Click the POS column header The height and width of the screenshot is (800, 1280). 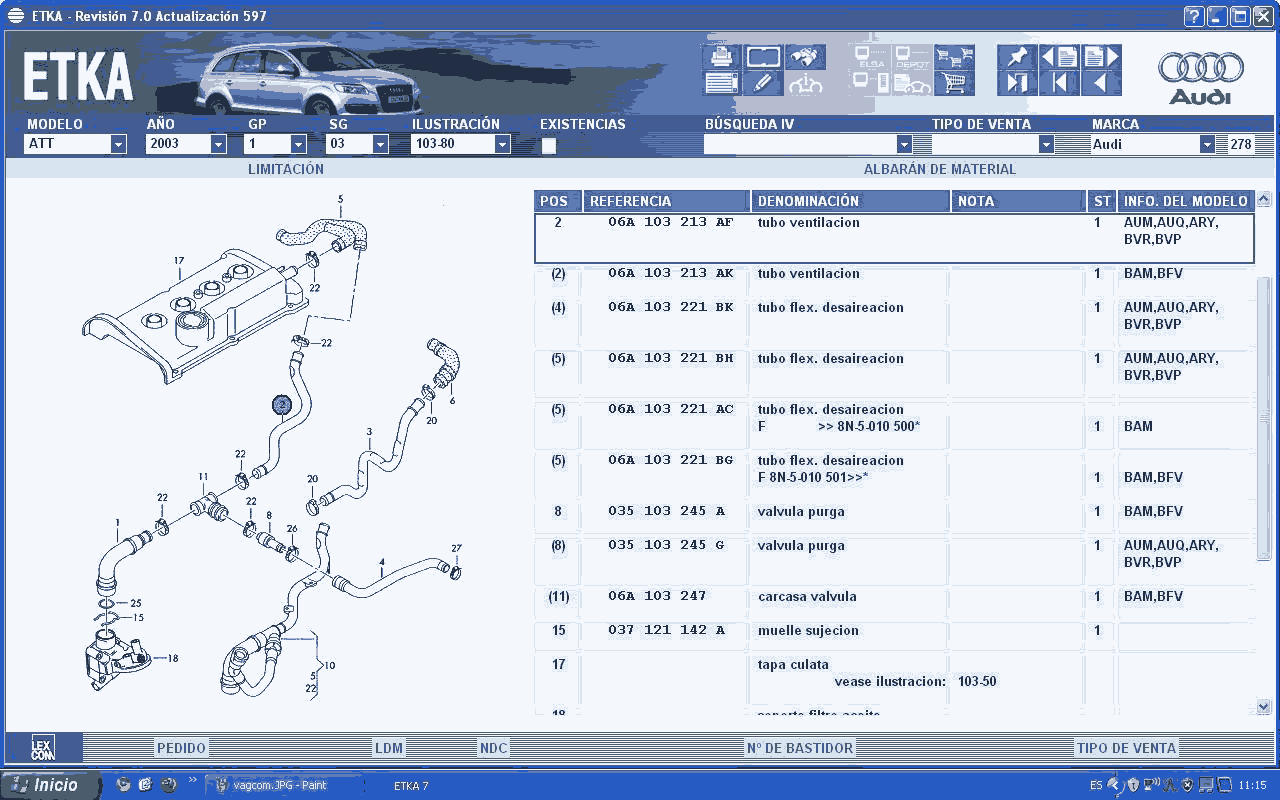point(557,201)
